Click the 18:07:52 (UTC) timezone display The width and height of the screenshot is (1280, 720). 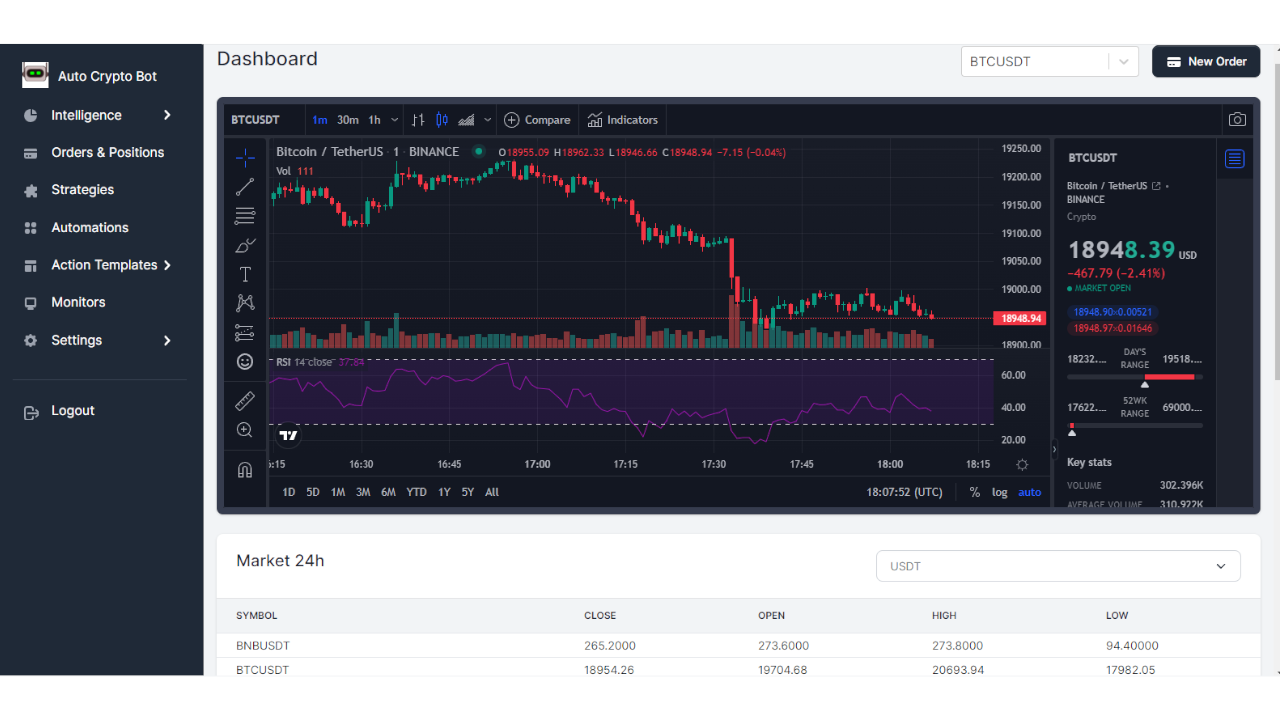[x=905, y=492]
